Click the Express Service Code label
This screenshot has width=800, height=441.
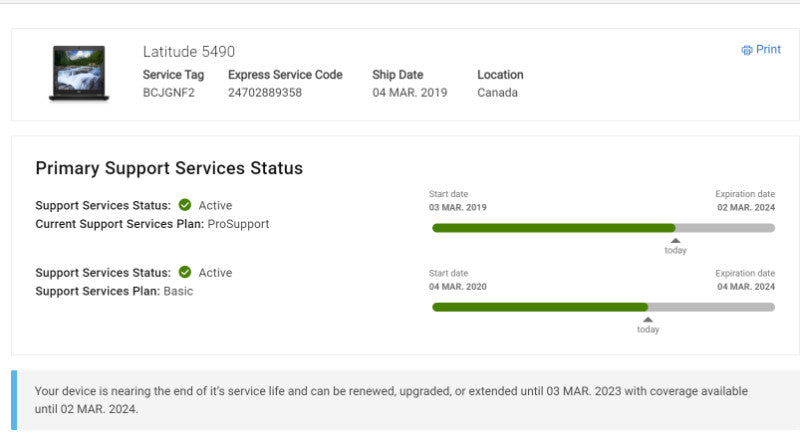pos(285,75)
